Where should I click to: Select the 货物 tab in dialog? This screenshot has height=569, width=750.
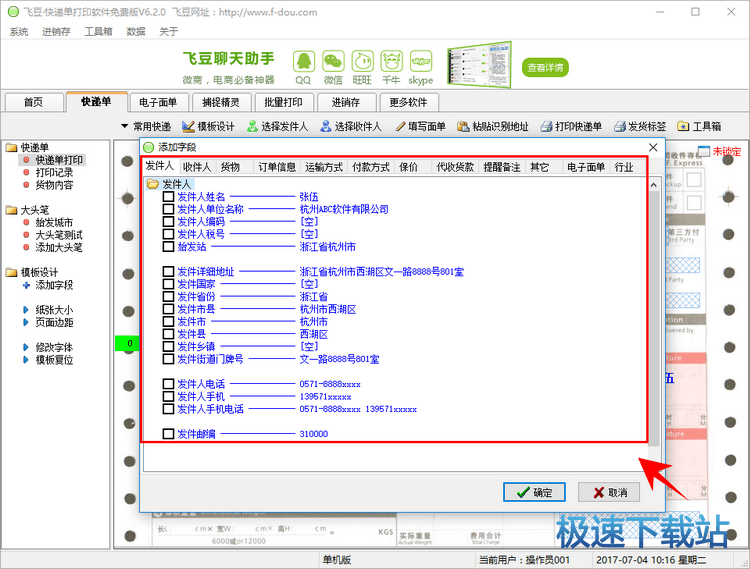230,167
